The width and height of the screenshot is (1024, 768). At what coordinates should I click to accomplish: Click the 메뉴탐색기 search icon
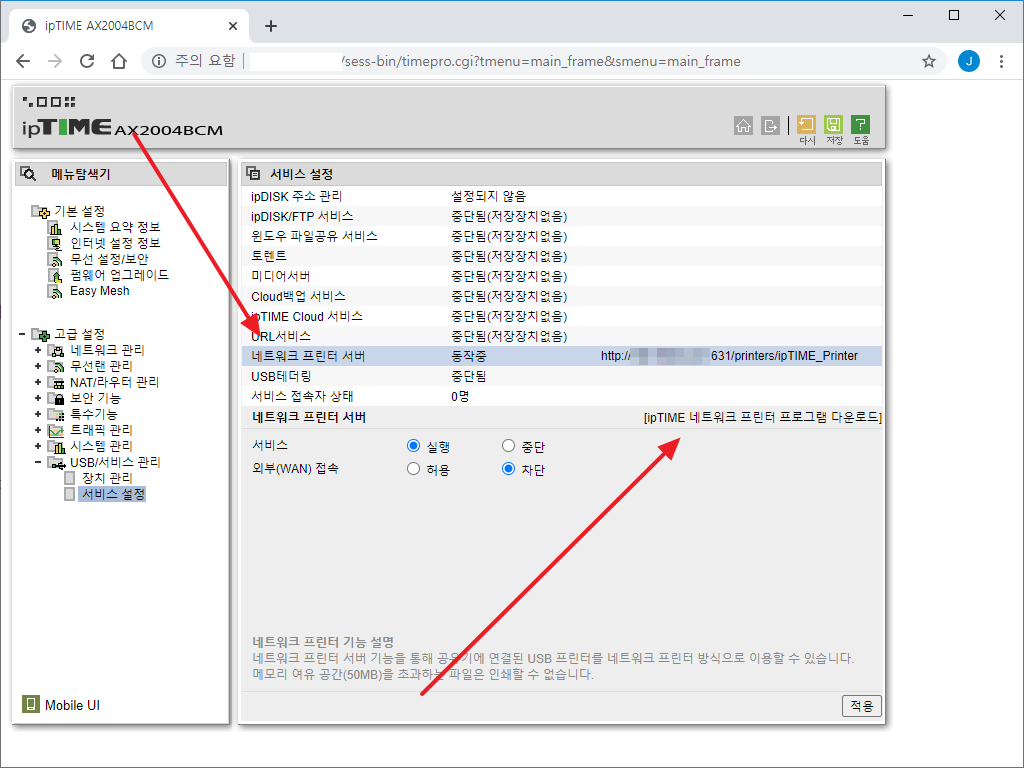pyautogui.click(x=28, y=174)
